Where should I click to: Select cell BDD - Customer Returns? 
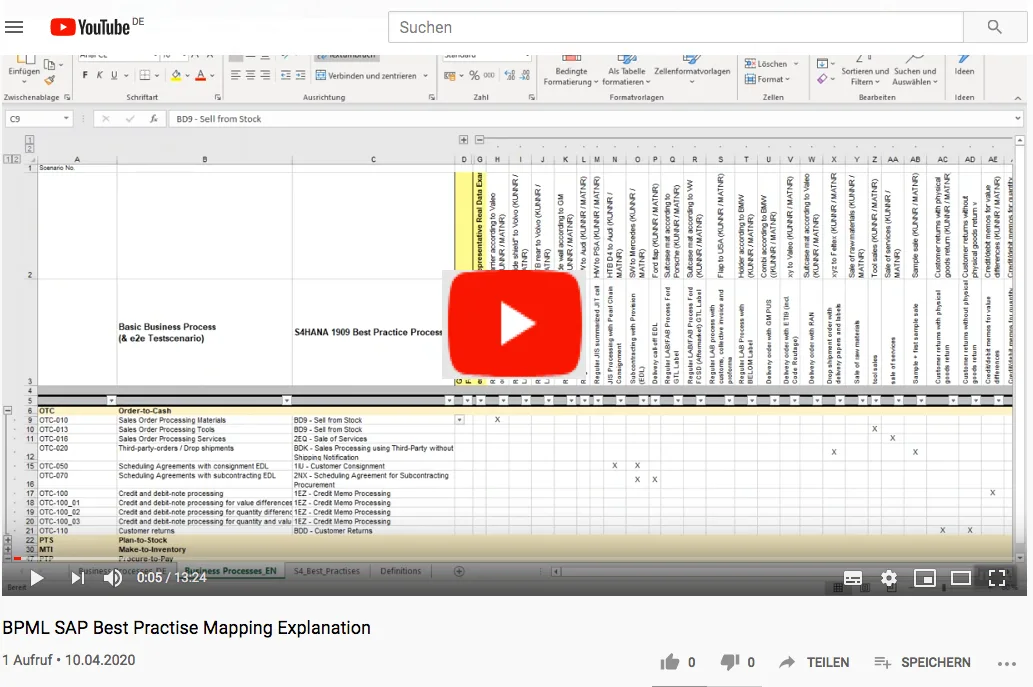pos(374,530)
